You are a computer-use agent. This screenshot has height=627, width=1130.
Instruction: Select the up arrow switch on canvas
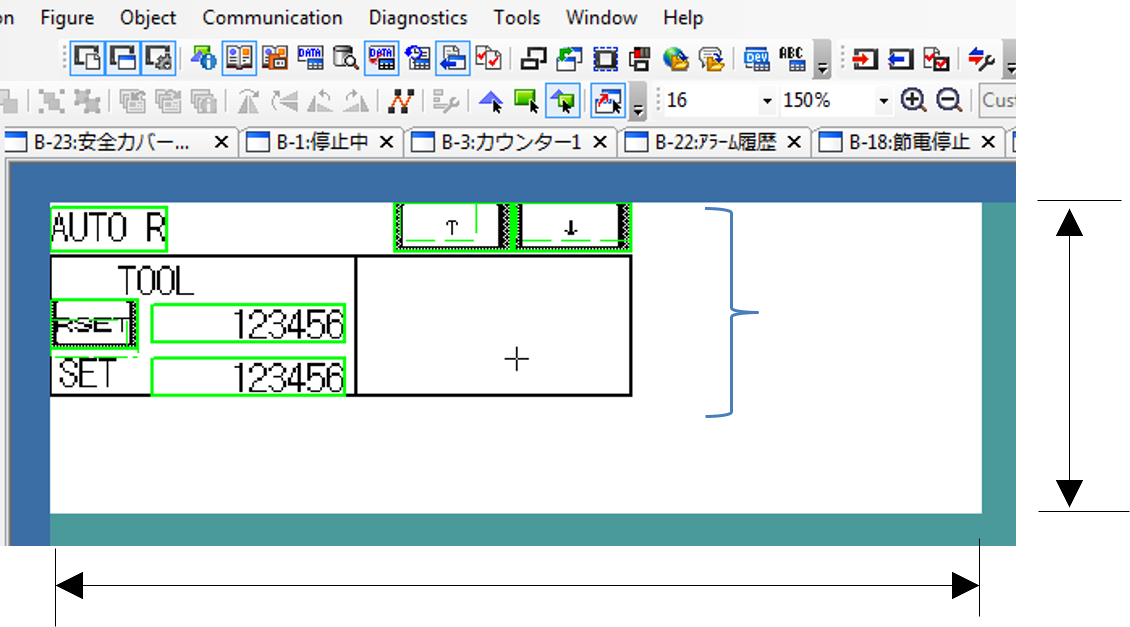pos(452,227)
